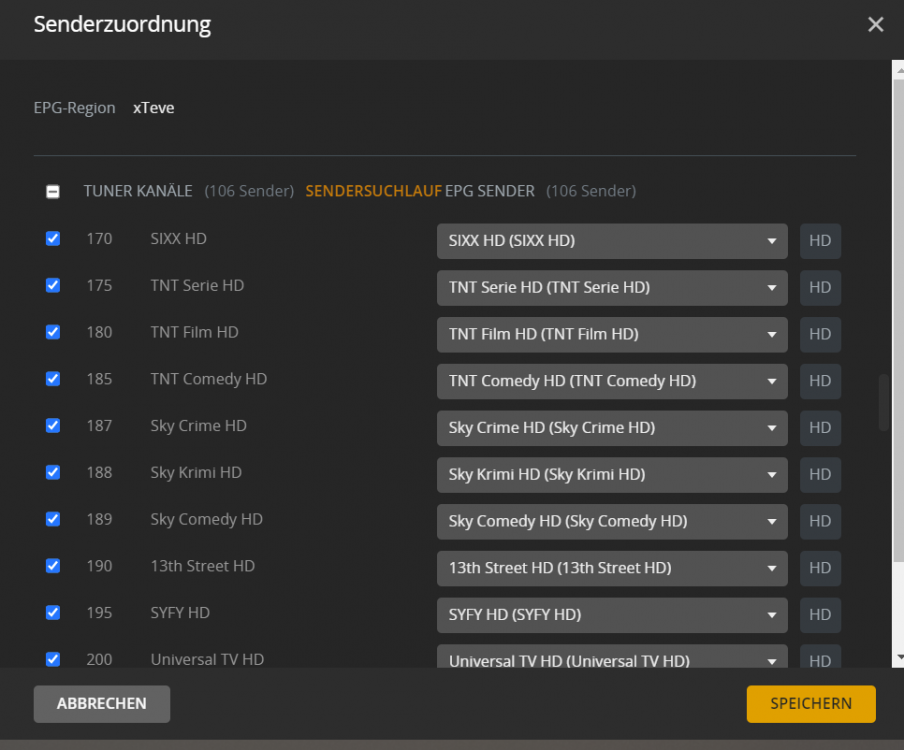Select the 13th Street HD channel name

point(202,566)
